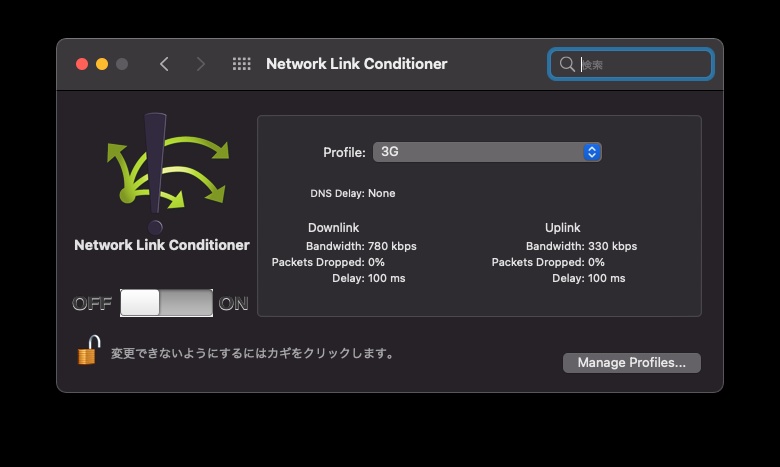The image size is (780, 467).
Task: Click Downlink Bandwidth: 780 kbps
Action: (x=361, y=246)
